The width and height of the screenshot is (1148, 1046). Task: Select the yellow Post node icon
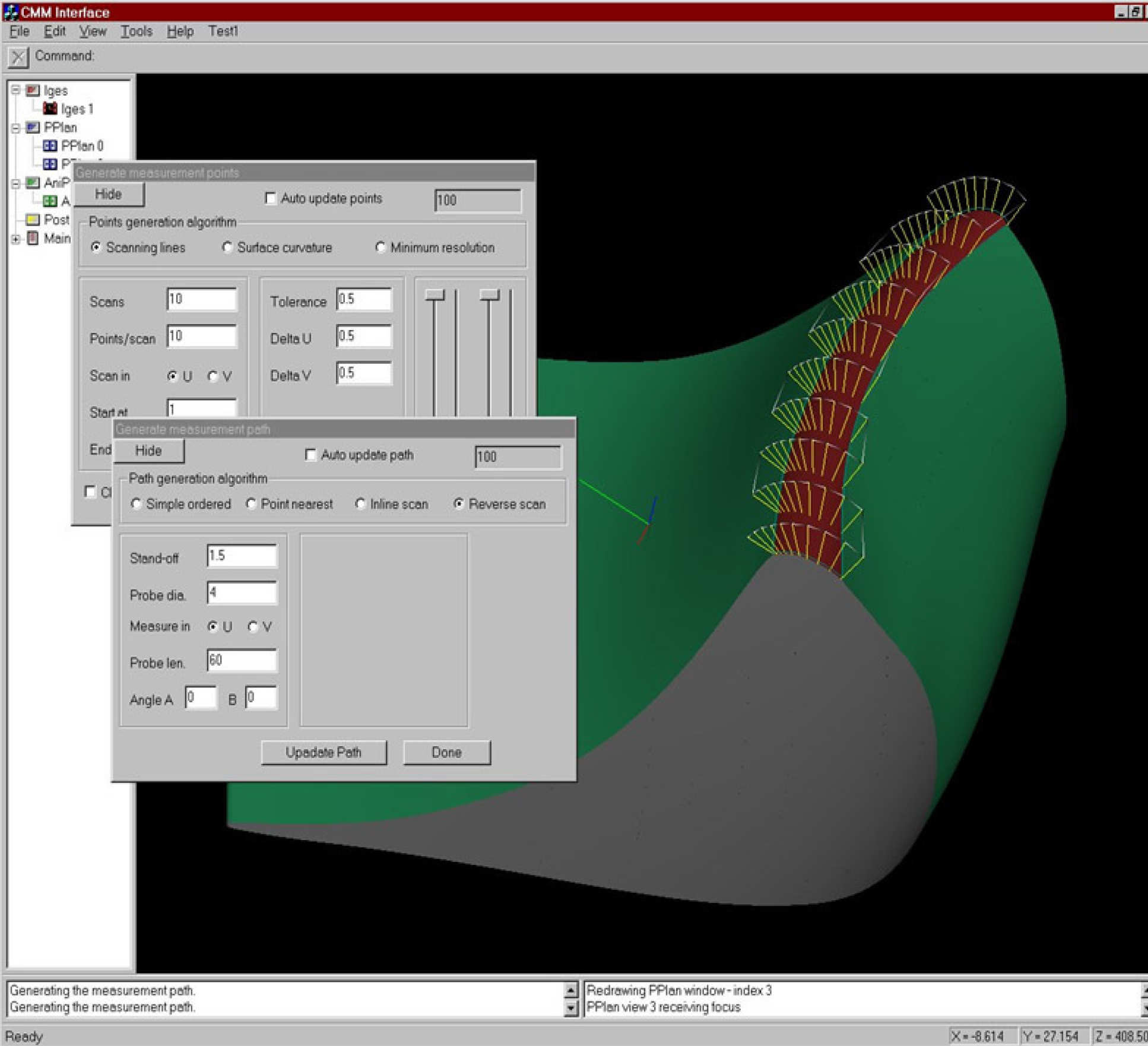coord(33,220)
